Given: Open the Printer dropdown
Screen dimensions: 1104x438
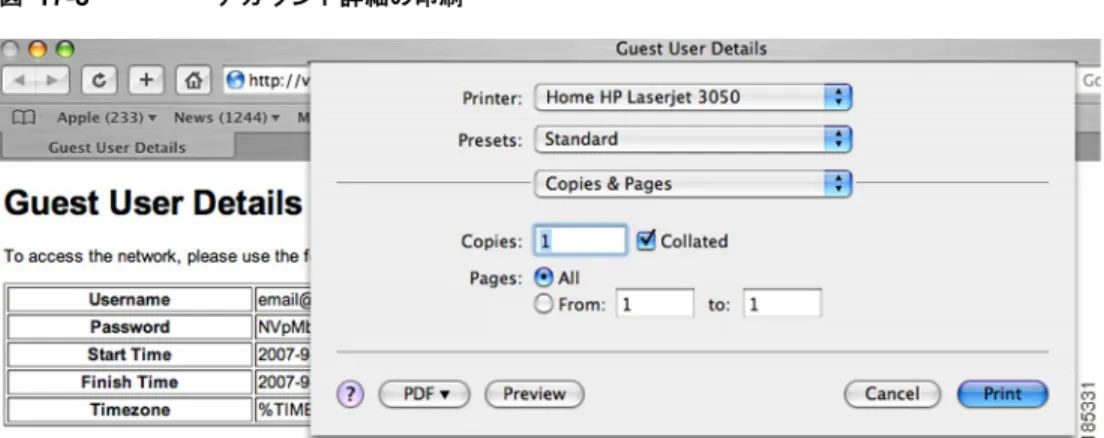Looking at the screenshot, I should pos(694,97).
